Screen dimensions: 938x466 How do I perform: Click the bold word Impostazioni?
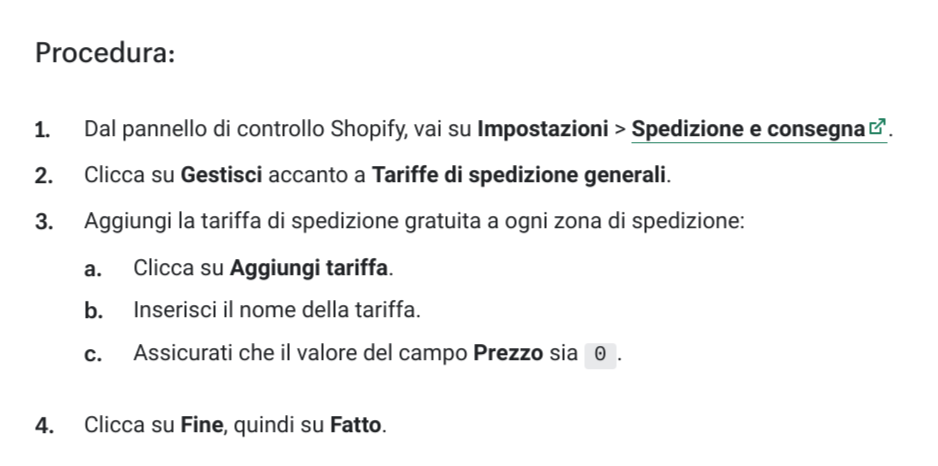click(543, 129)
